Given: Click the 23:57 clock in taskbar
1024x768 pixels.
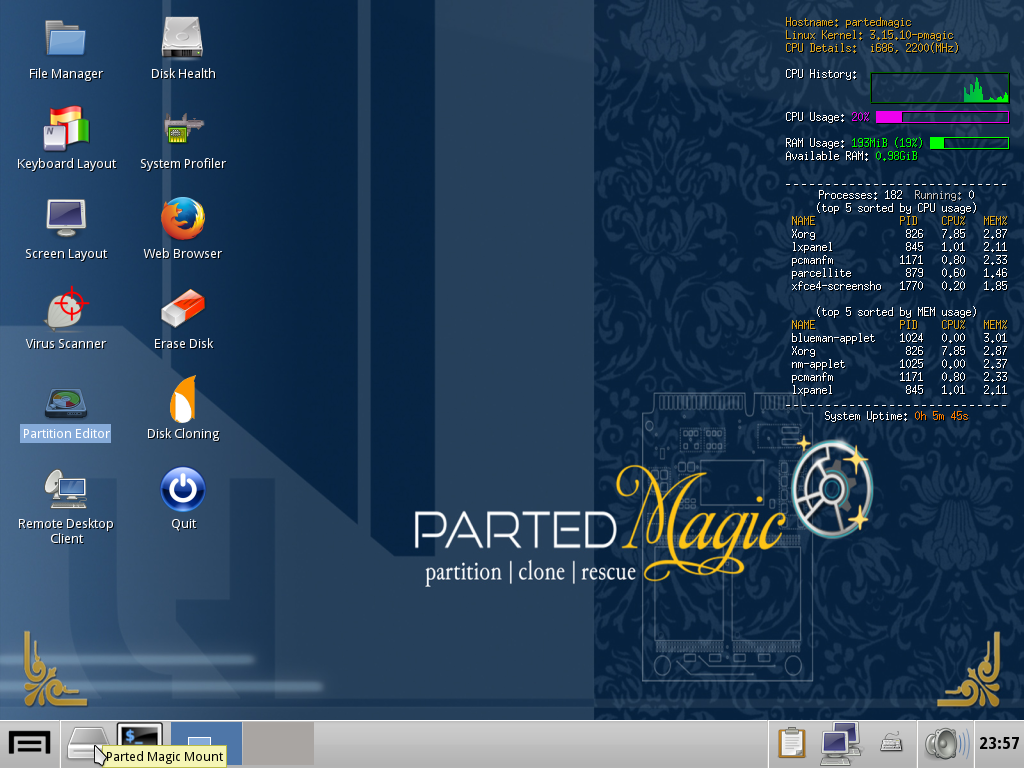Looking at the screenshot, I should [x=999, y=743].
